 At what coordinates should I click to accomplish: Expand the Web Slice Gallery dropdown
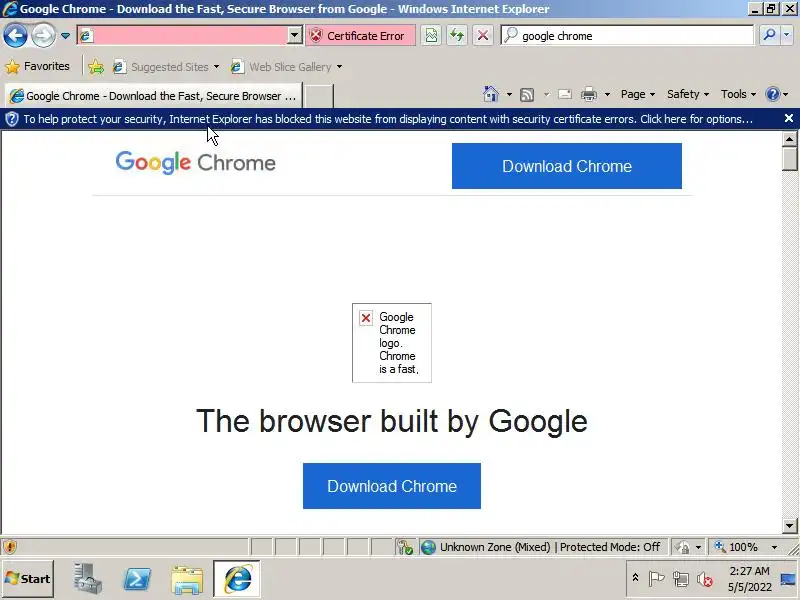(339, 67)
